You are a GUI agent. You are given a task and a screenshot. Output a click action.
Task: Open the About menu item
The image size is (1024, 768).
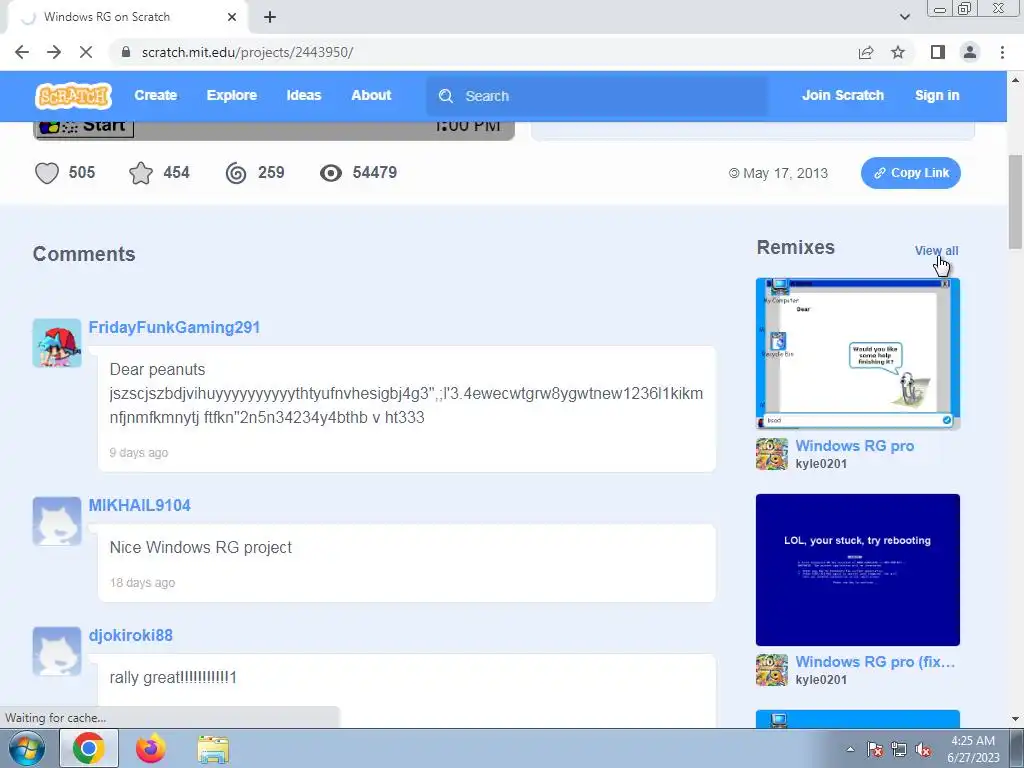tap(371, 95)
